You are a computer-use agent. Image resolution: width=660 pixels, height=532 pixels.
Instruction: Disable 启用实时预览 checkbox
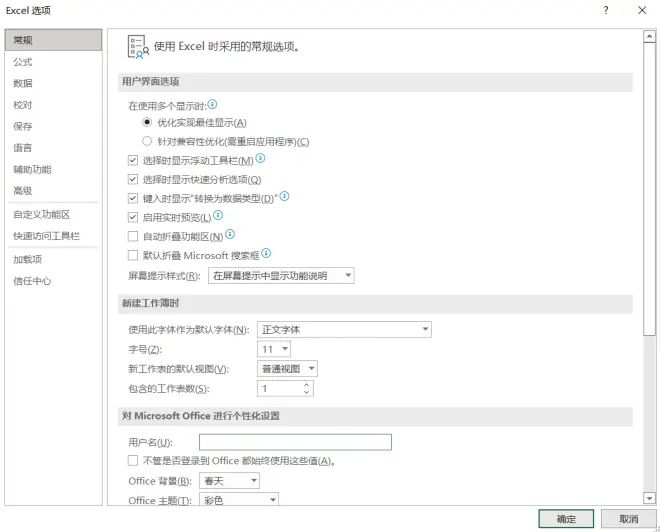133,217
